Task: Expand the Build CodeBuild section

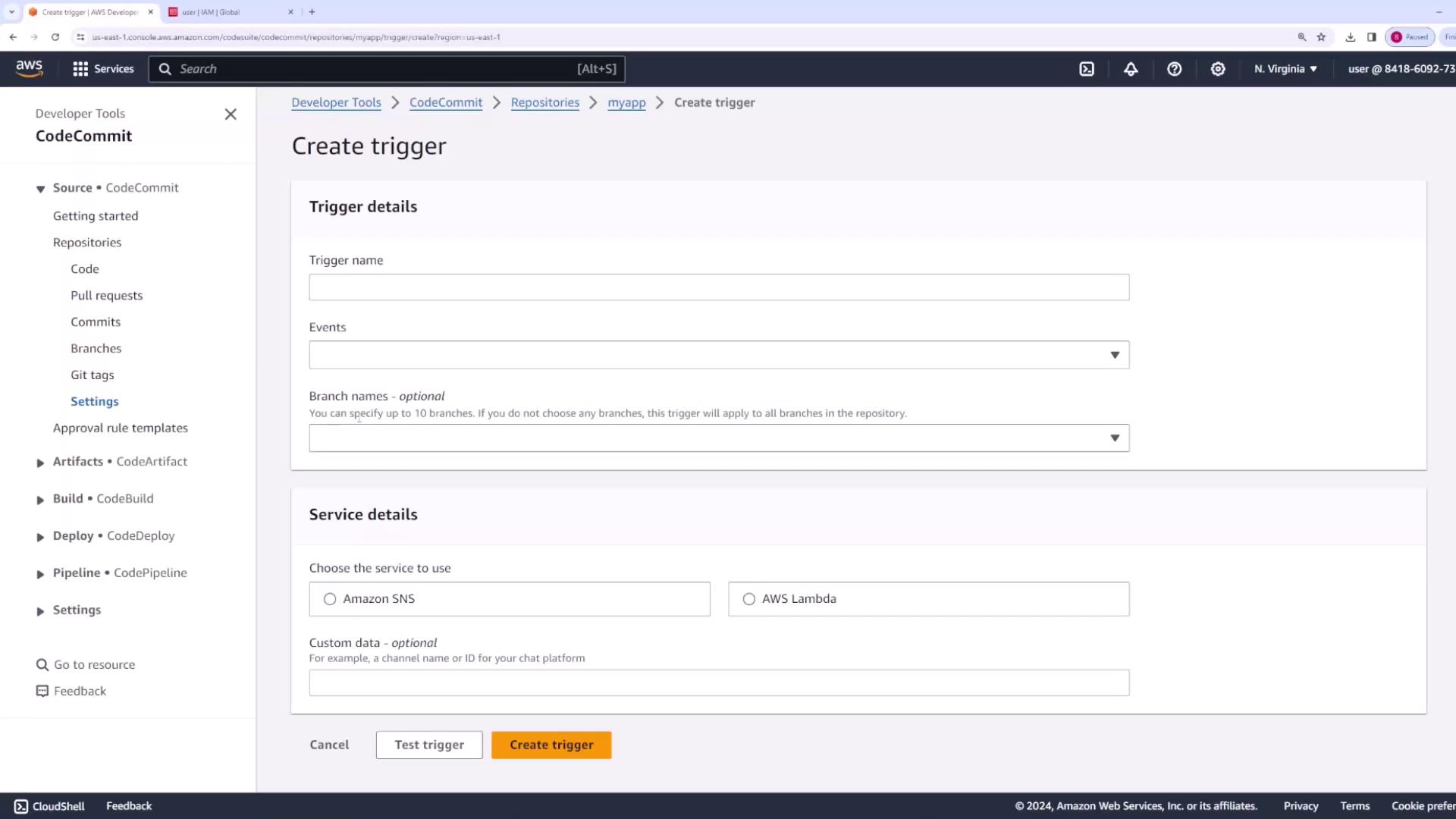Action: [40, 500]
